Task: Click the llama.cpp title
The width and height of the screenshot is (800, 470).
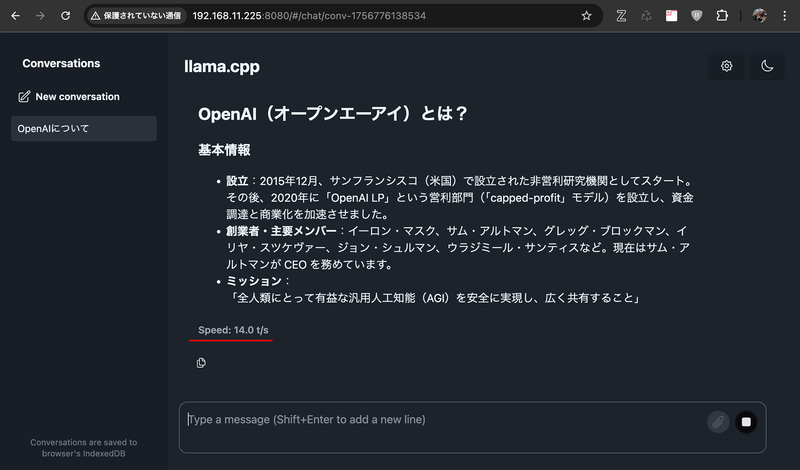Action: click(x=222, y=67)
